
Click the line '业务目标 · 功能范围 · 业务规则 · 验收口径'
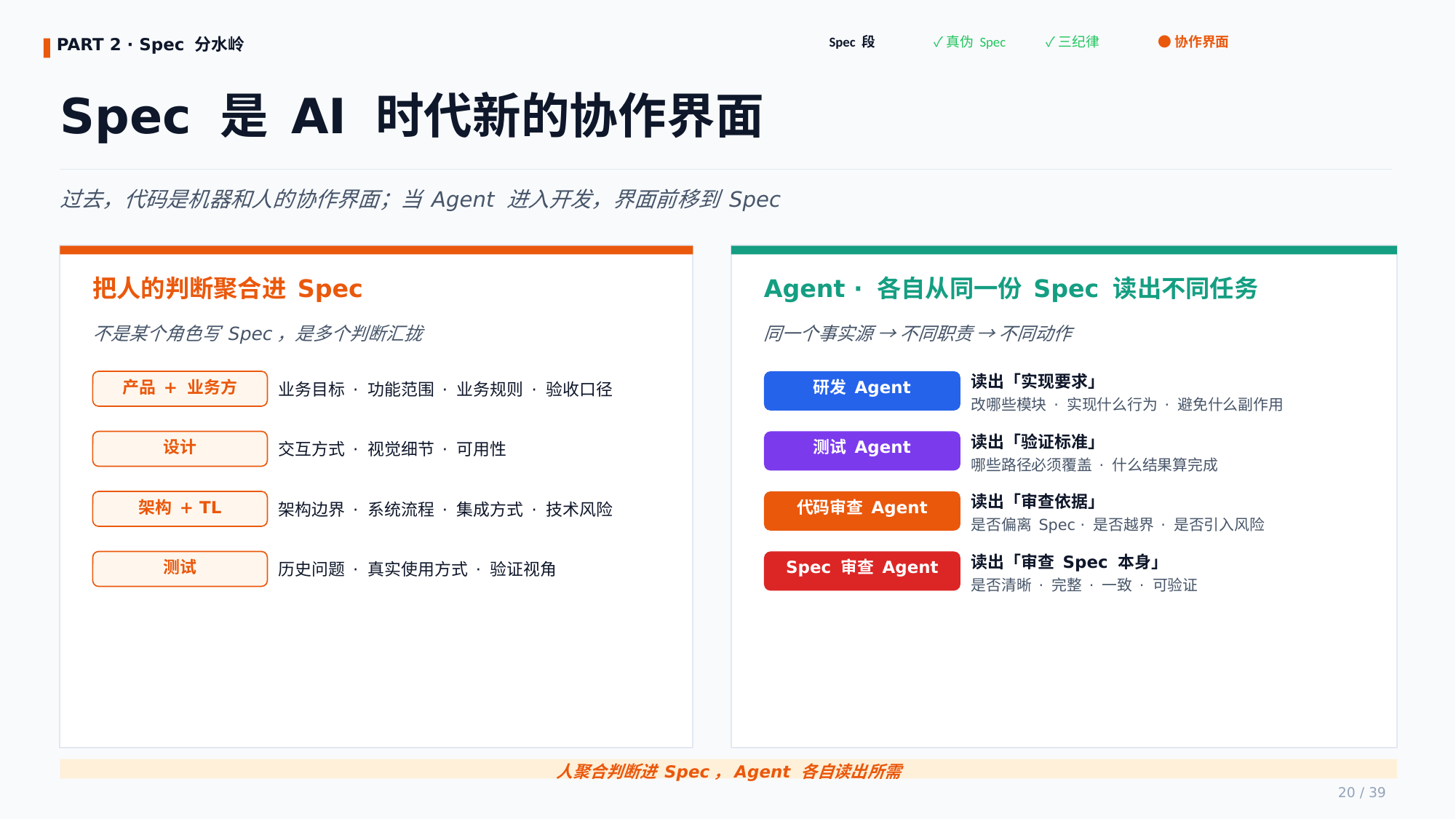pyautogui.click(x=445, y=389)
